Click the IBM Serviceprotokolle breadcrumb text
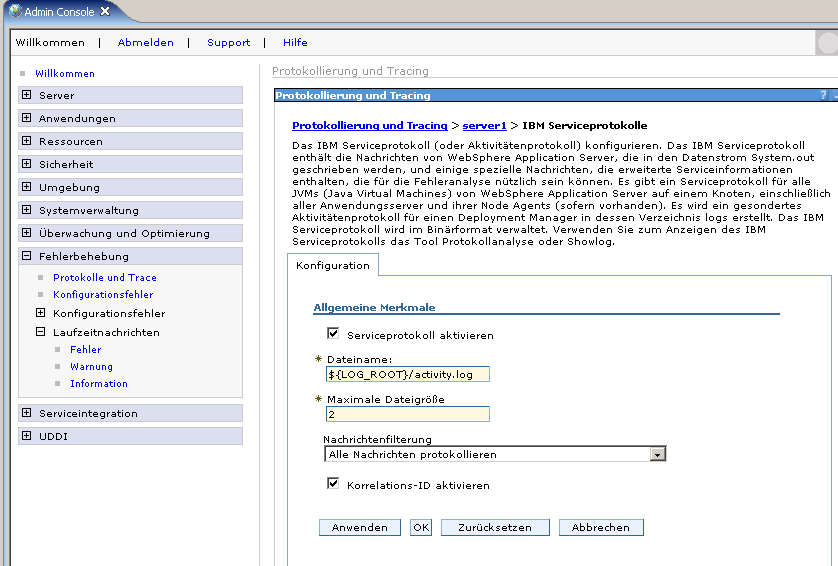The image size is (838, 566). (585, 126)
